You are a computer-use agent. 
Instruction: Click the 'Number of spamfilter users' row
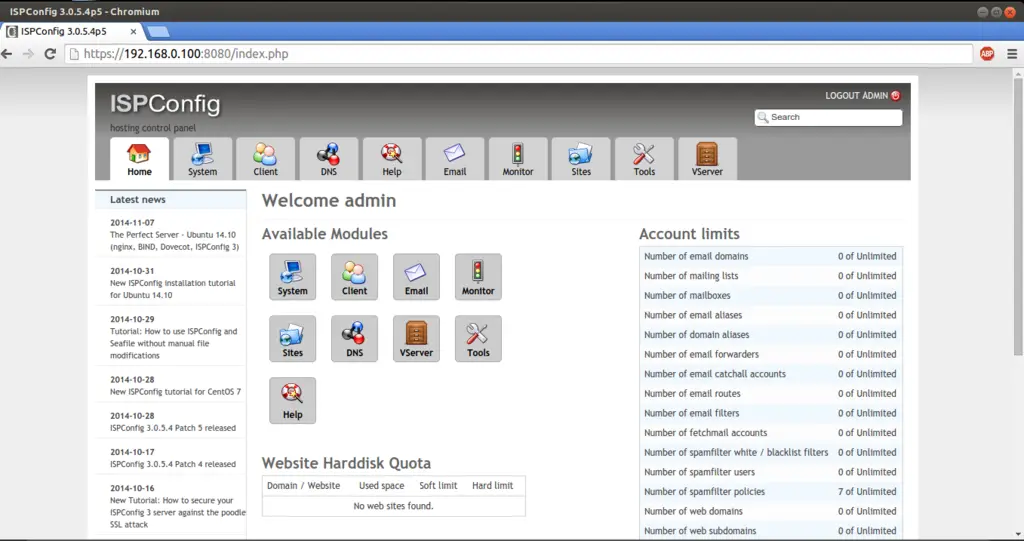tap(771, 472)
